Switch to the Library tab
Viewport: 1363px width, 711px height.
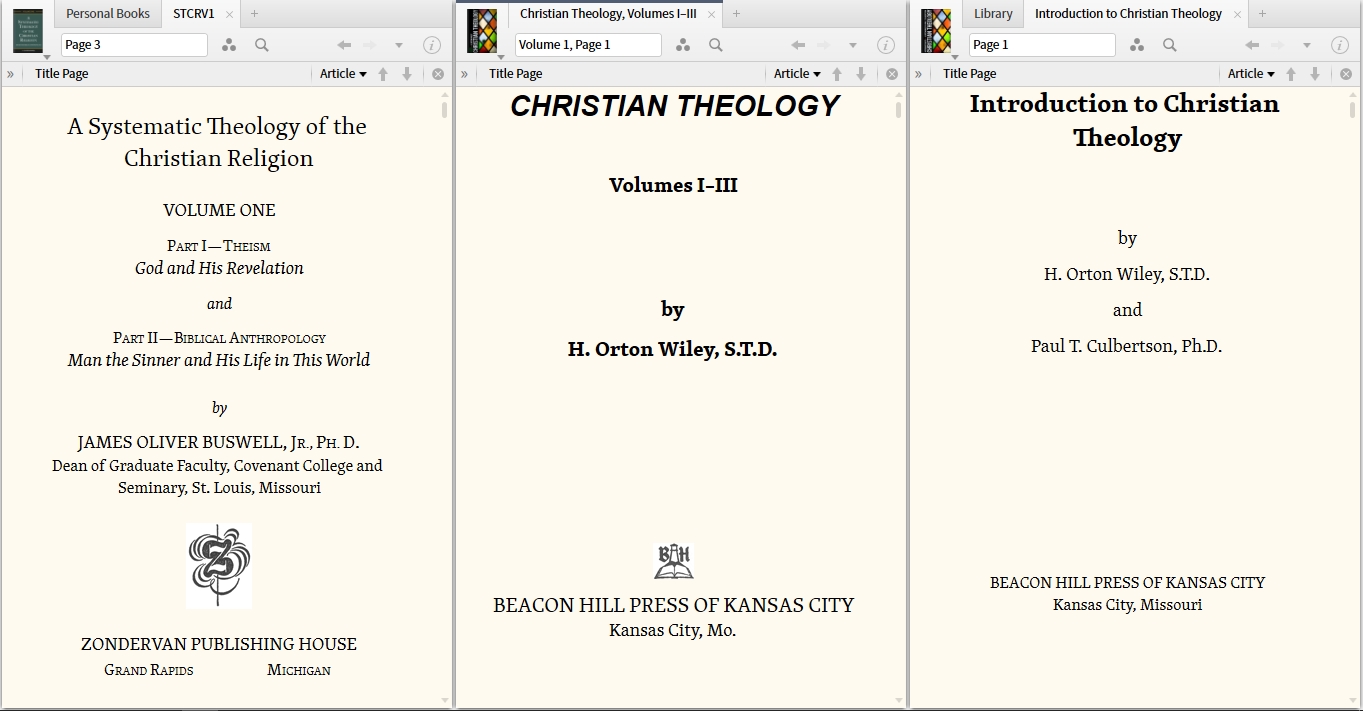[x=993, y=14]
